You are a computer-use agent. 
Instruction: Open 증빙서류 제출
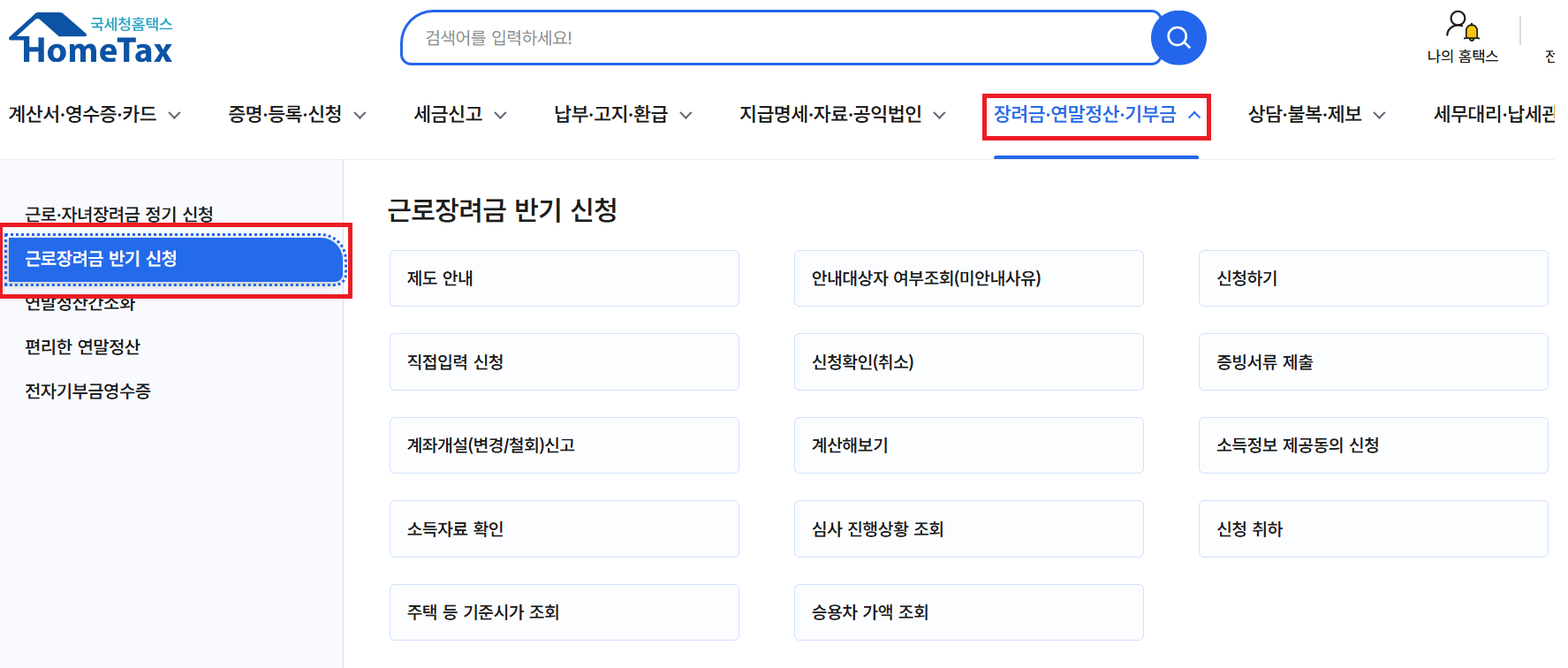point(1374,361)
